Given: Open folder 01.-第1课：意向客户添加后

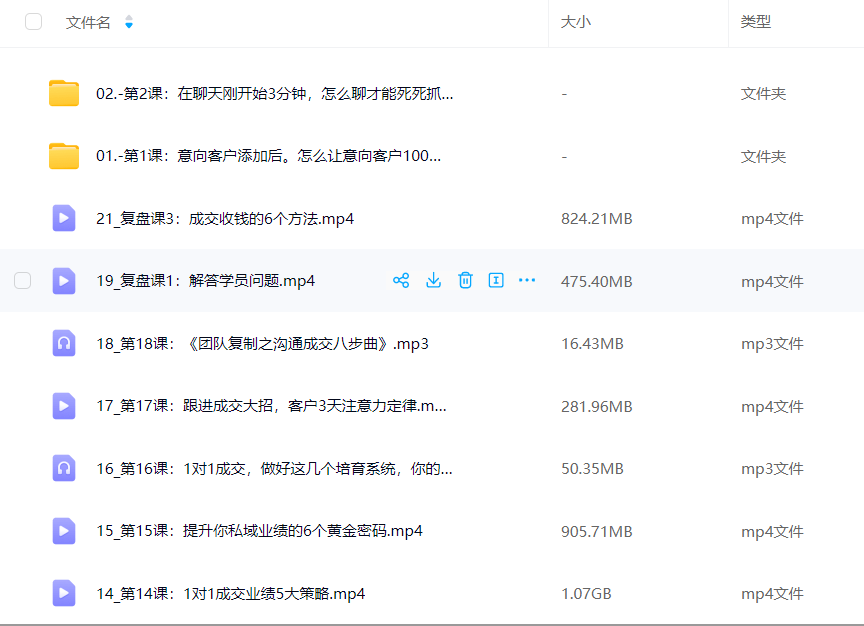Looking at the screenshot, I should click(x=268, y=156).
